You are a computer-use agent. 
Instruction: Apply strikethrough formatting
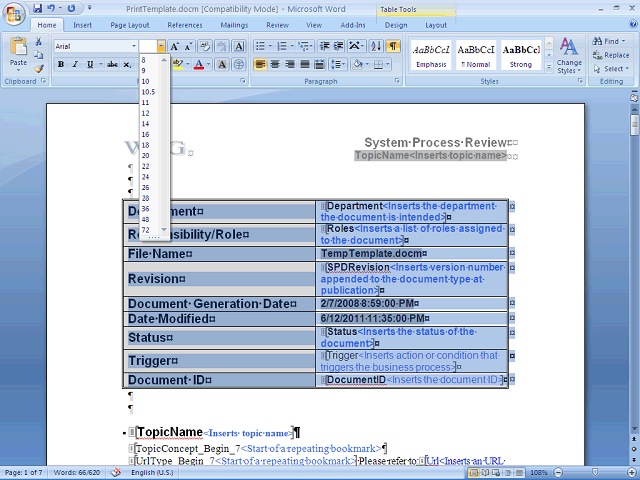coord(112,64)
